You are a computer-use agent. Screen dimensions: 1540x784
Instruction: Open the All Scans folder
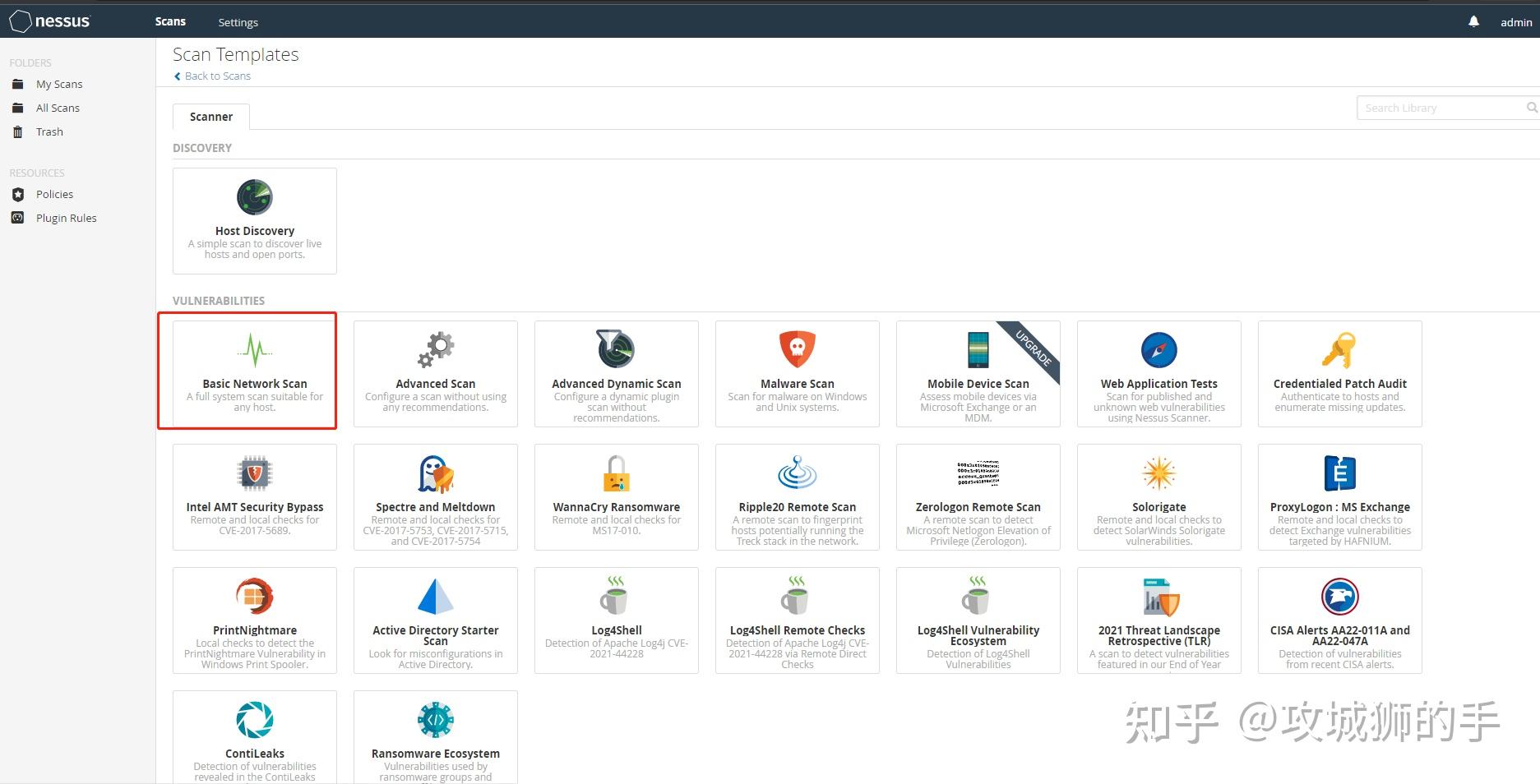coord(58,108)
